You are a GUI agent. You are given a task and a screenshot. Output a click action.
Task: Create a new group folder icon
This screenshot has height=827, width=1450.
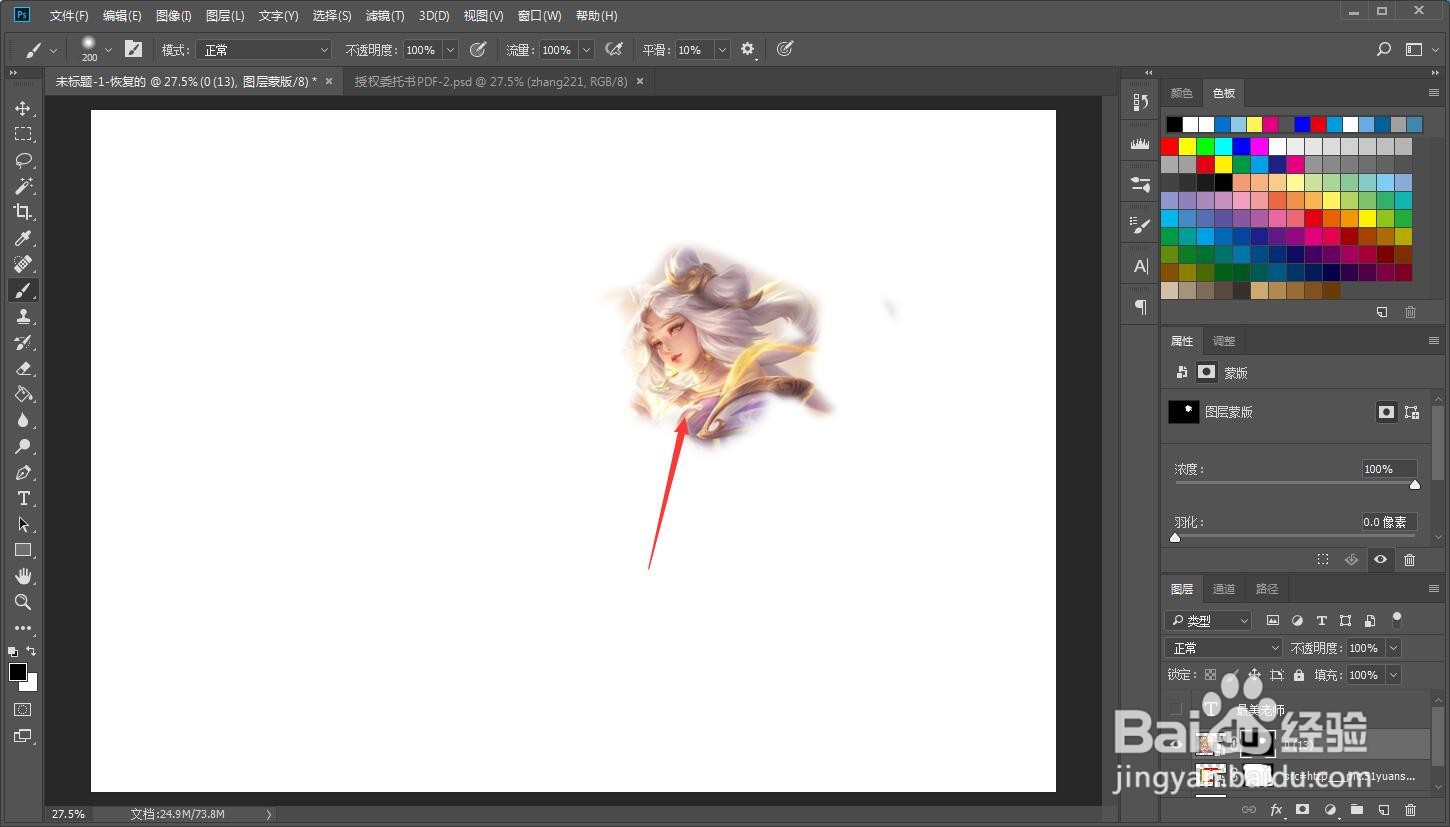pos(1357,810)
